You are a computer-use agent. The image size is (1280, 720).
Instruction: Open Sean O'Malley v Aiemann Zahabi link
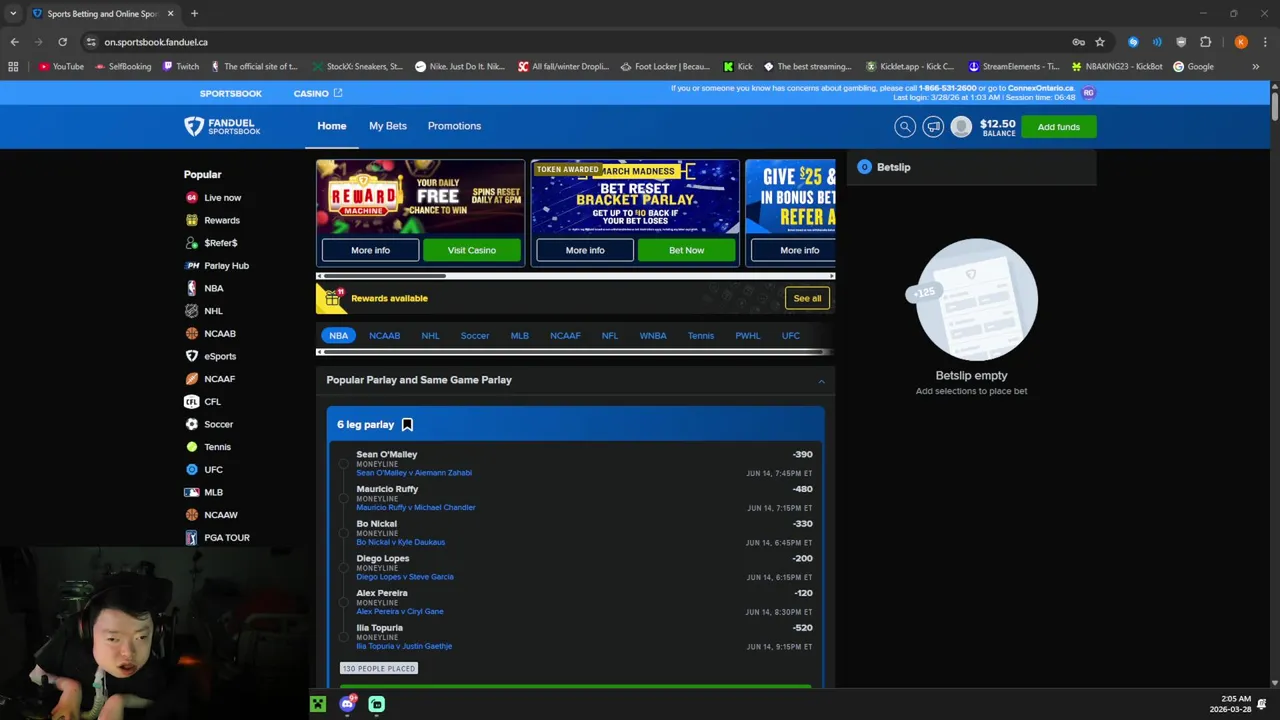tap(414, 473)
